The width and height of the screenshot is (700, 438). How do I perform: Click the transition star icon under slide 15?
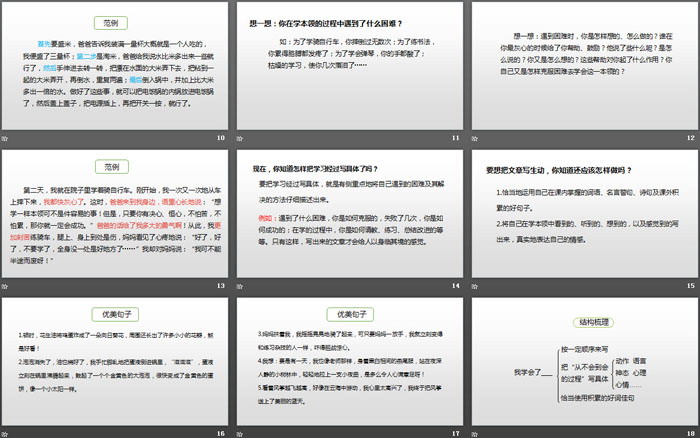click(x=474, y=286)
